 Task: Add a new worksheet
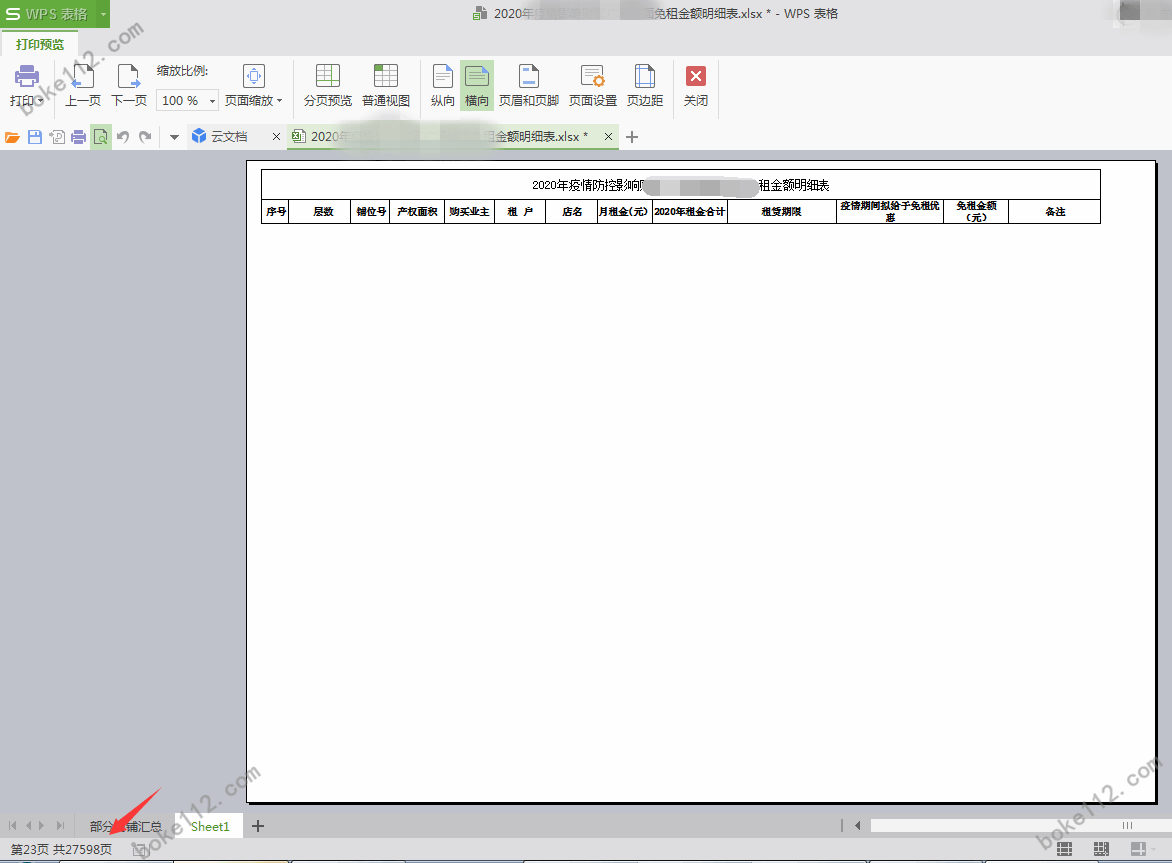[x=258, y=826]
